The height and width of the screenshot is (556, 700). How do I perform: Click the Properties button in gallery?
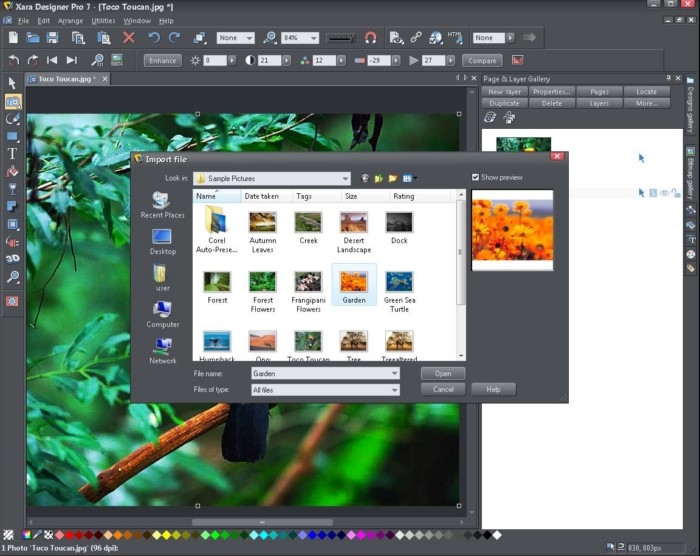552,92
